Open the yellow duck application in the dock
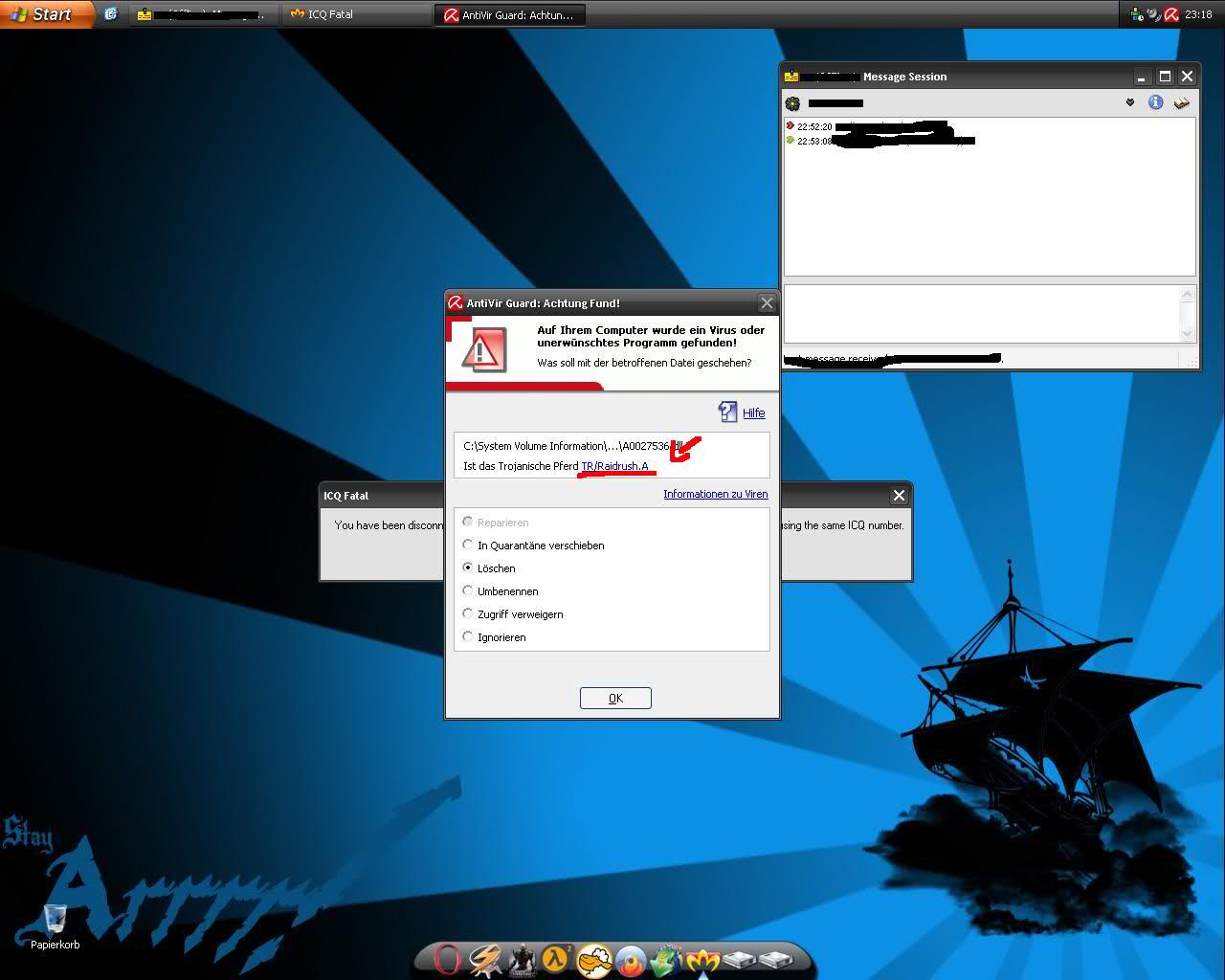Screen dimensions: 1225x980 (x=594, y=959)
